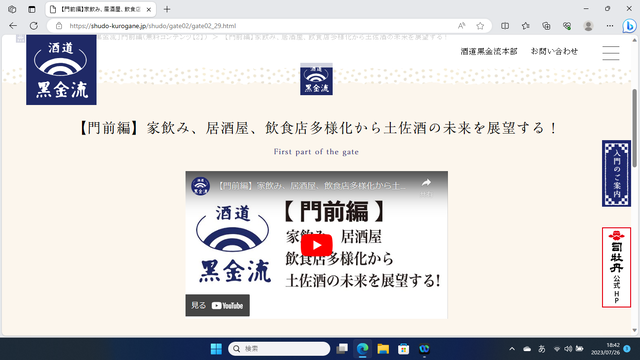Open the 入門のご案内 side banner
The image size is (640, 360).
(616, 173)
